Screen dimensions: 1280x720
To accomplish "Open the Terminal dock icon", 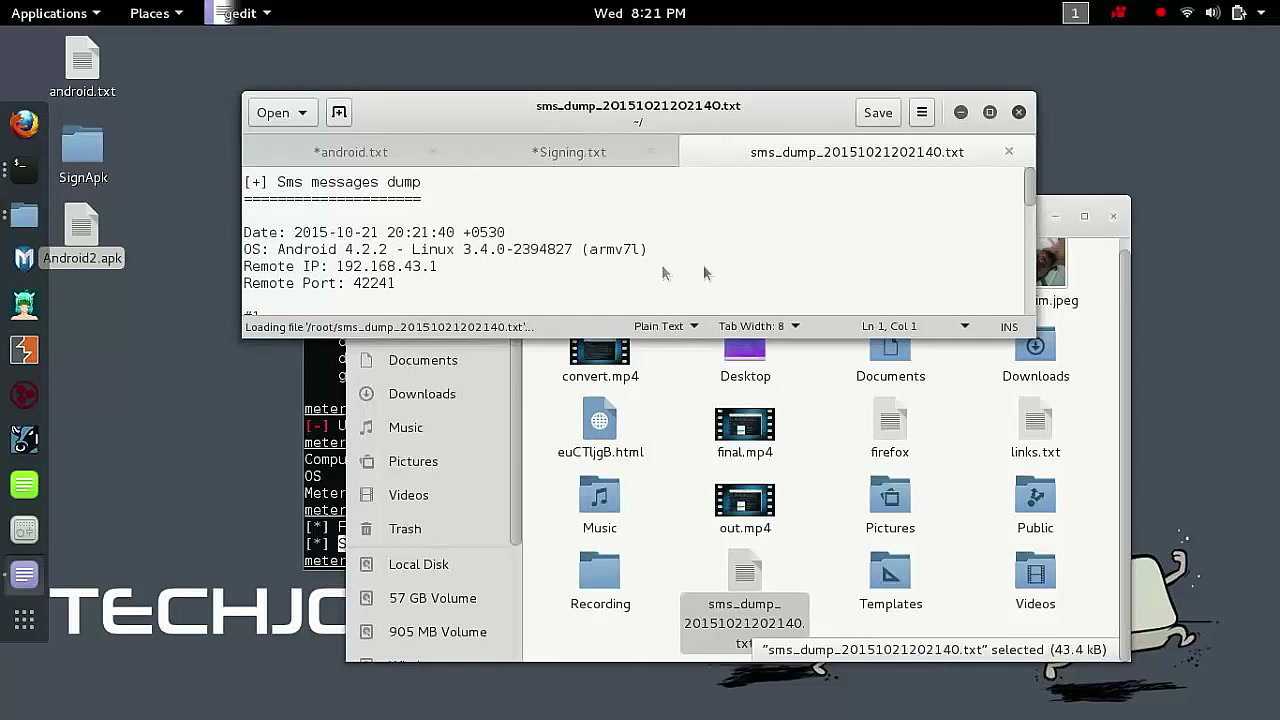I will coord(24,169).
